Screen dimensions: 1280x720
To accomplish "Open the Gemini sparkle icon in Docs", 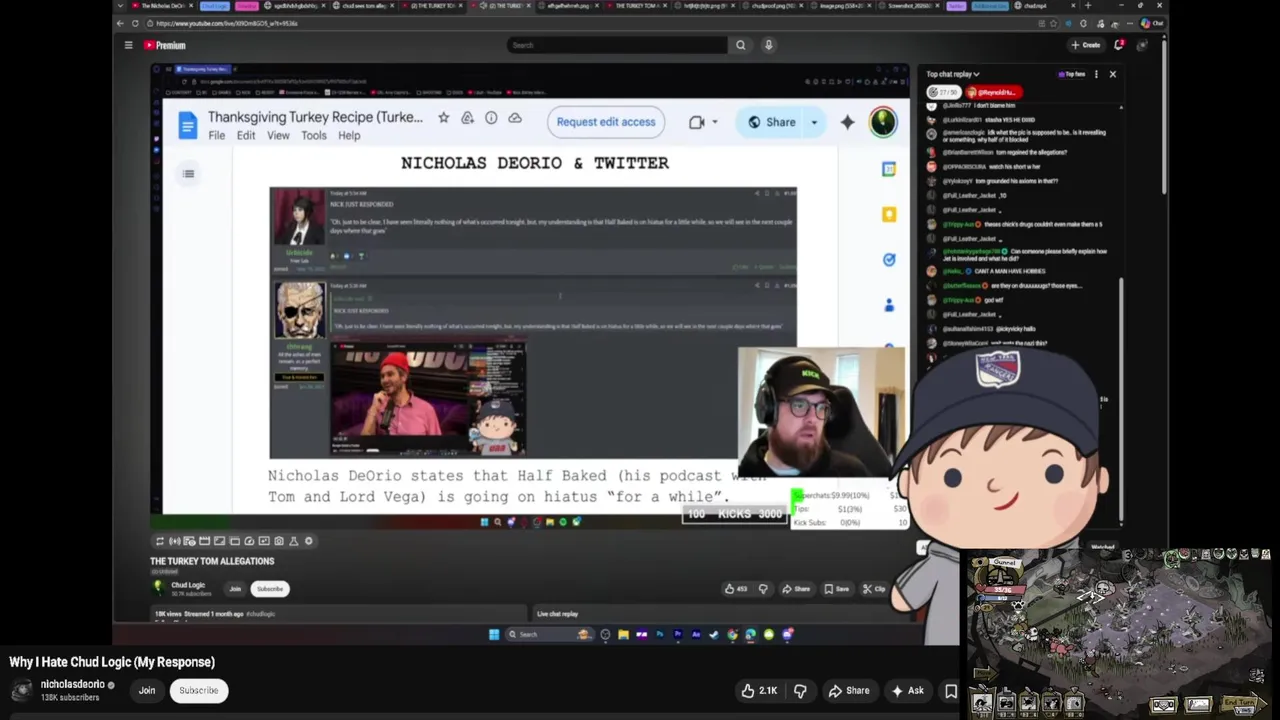I will tap(847, 122).
